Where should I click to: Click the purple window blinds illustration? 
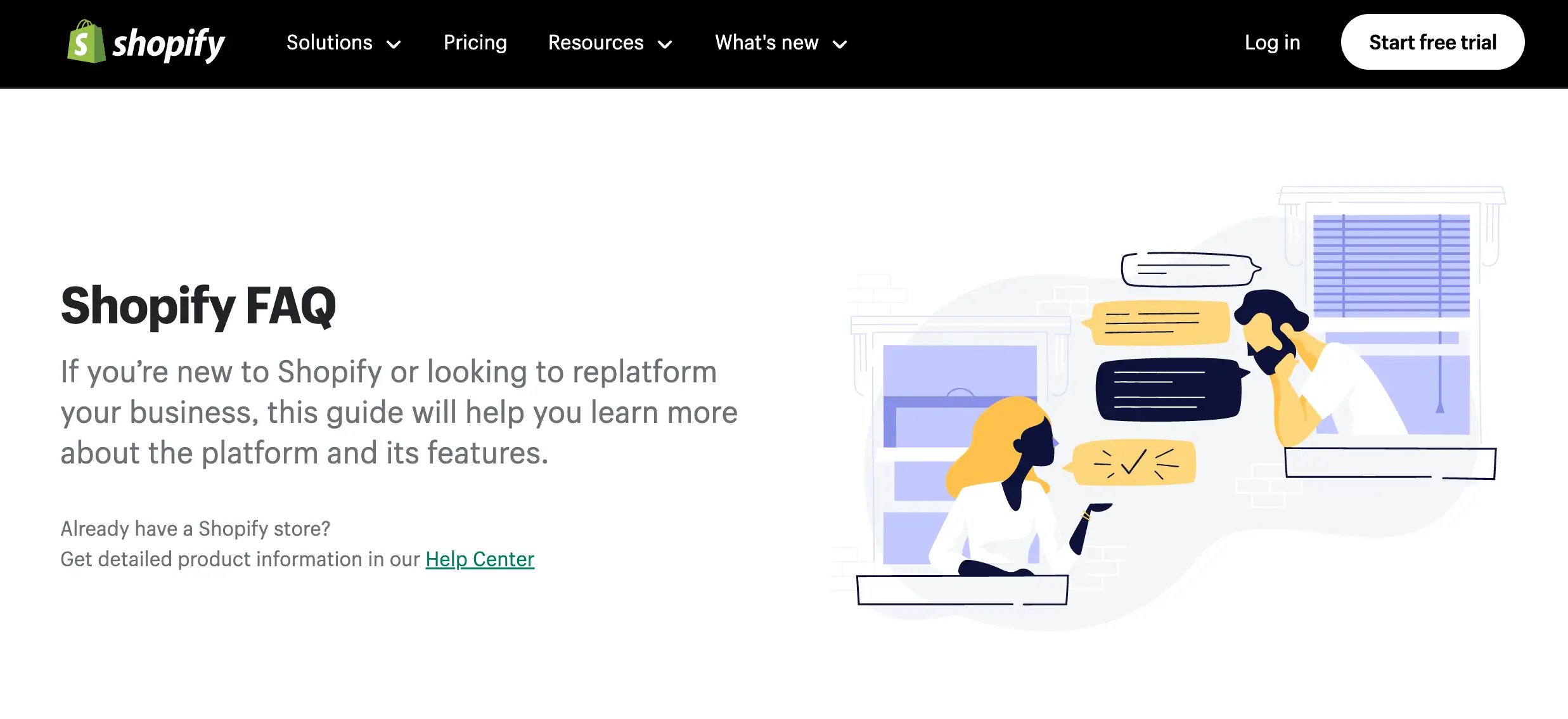click(1391, 266)
